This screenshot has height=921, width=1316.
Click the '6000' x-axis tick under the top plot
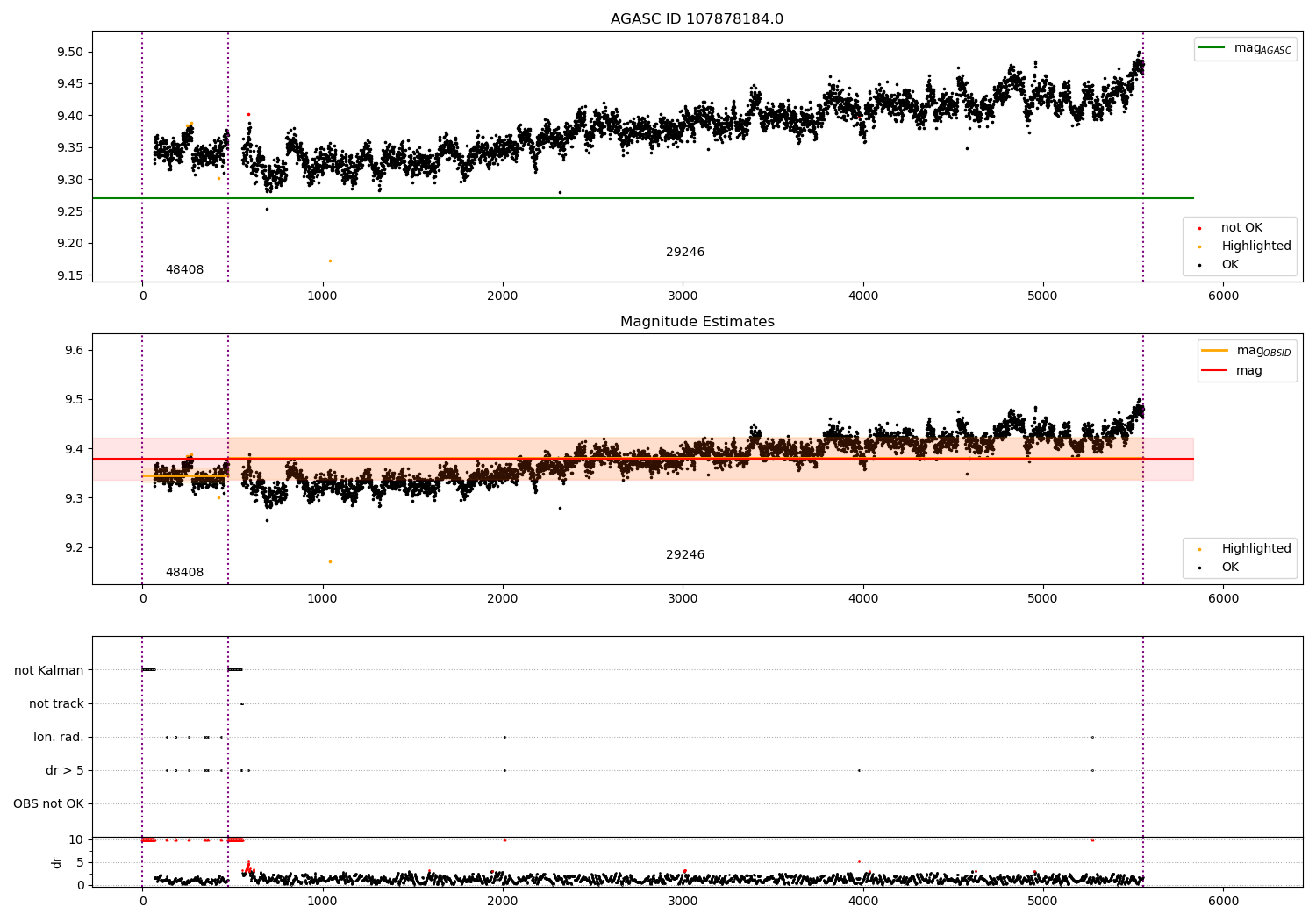(x=1223, y=296)
